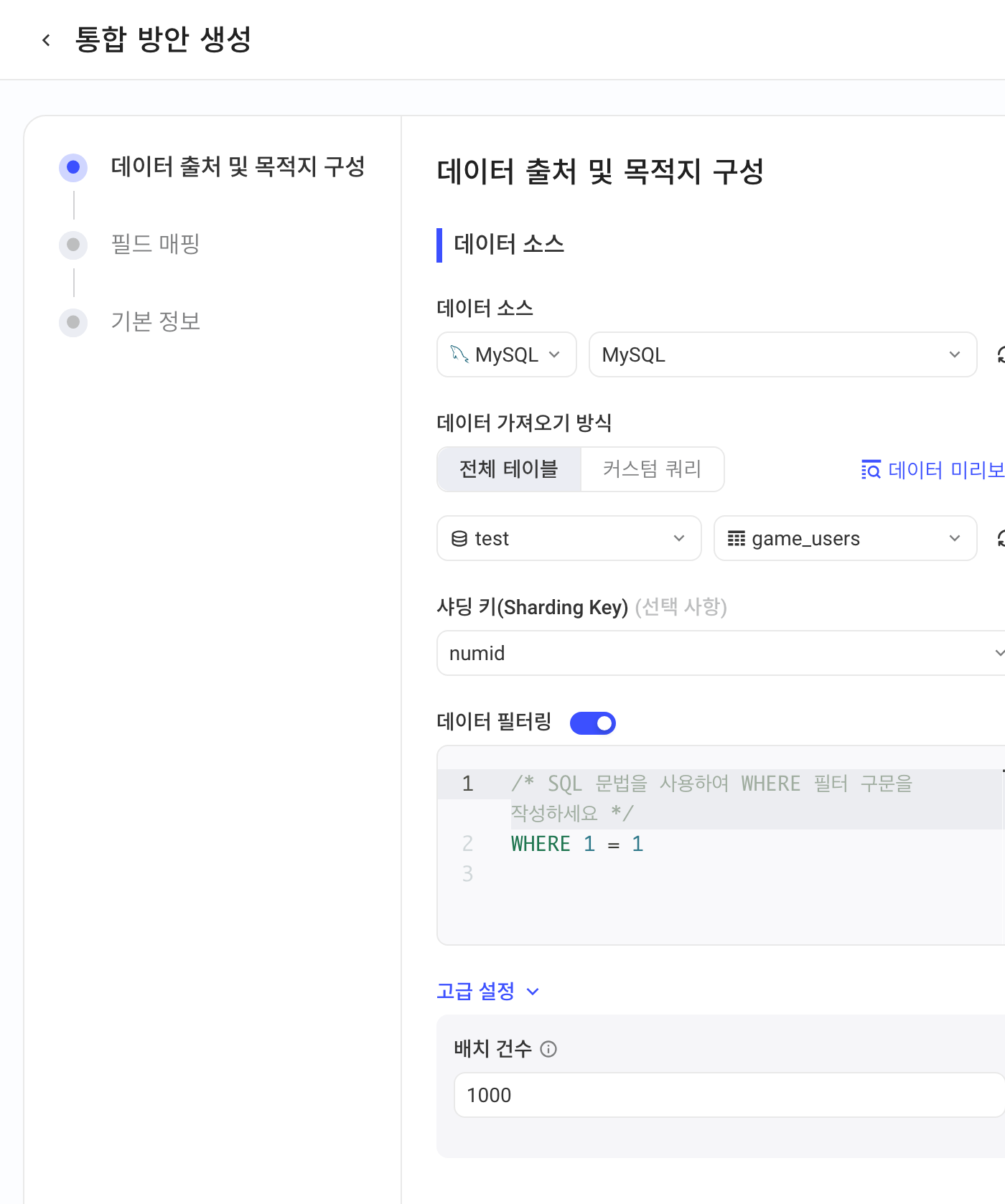The image size is (1005, 1204).
Task: Open the numid sharding key dropdown
Action: coord(721,653)
